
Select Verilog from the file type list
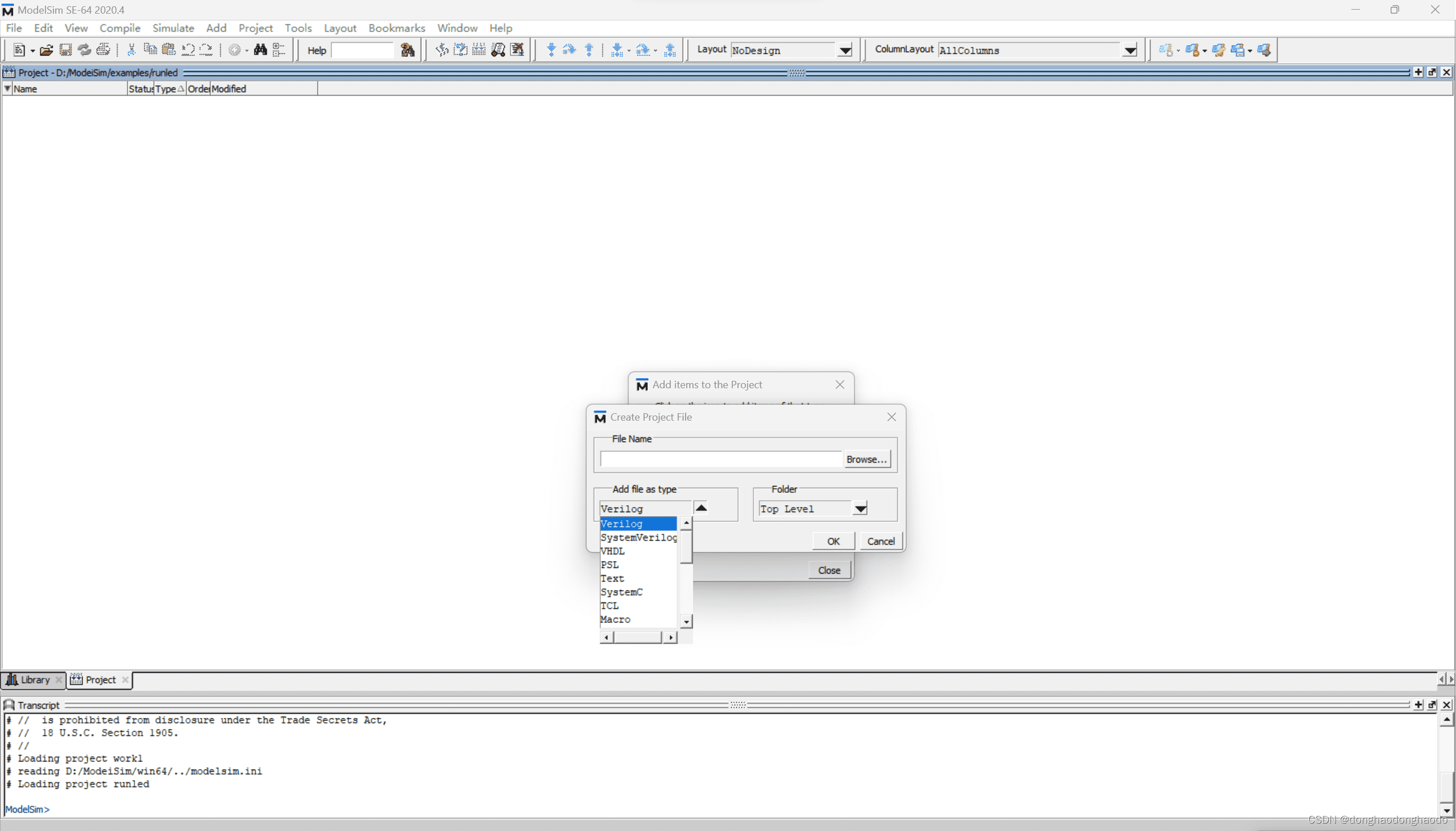pos(621,523)
